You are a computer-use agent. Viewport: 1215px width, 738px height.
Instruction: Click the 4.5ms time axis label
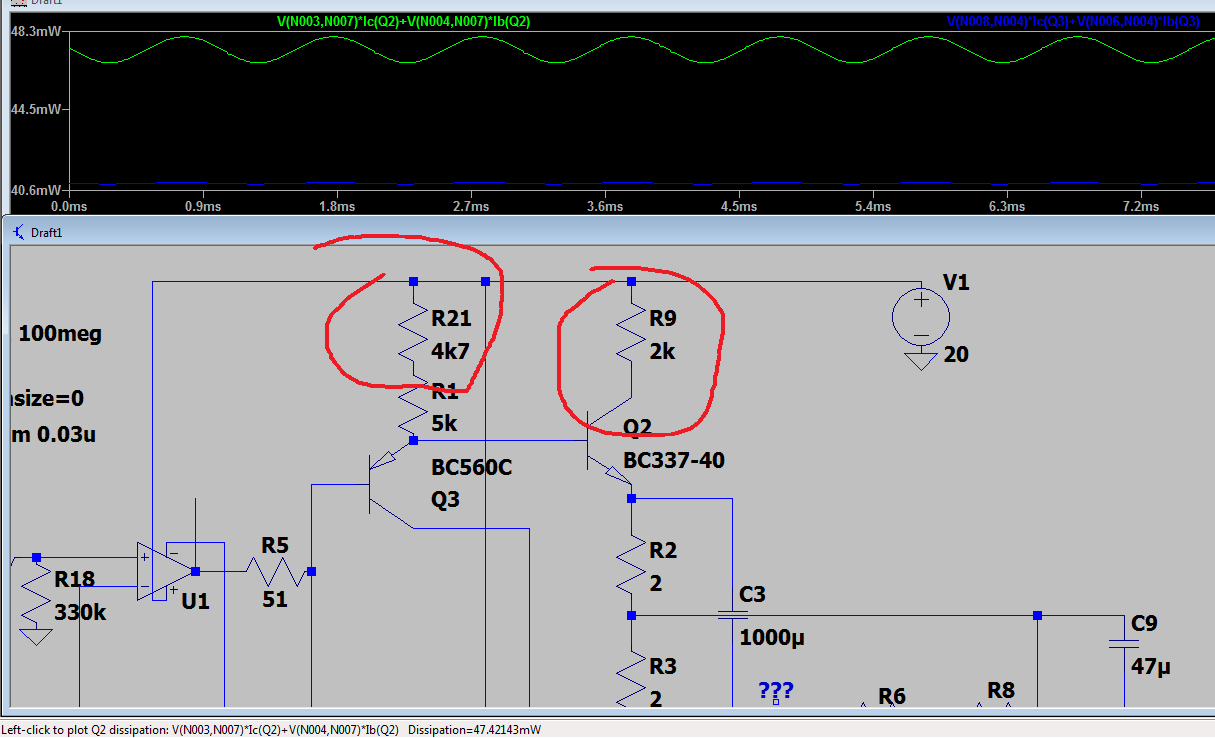click(x=739, y=206)
